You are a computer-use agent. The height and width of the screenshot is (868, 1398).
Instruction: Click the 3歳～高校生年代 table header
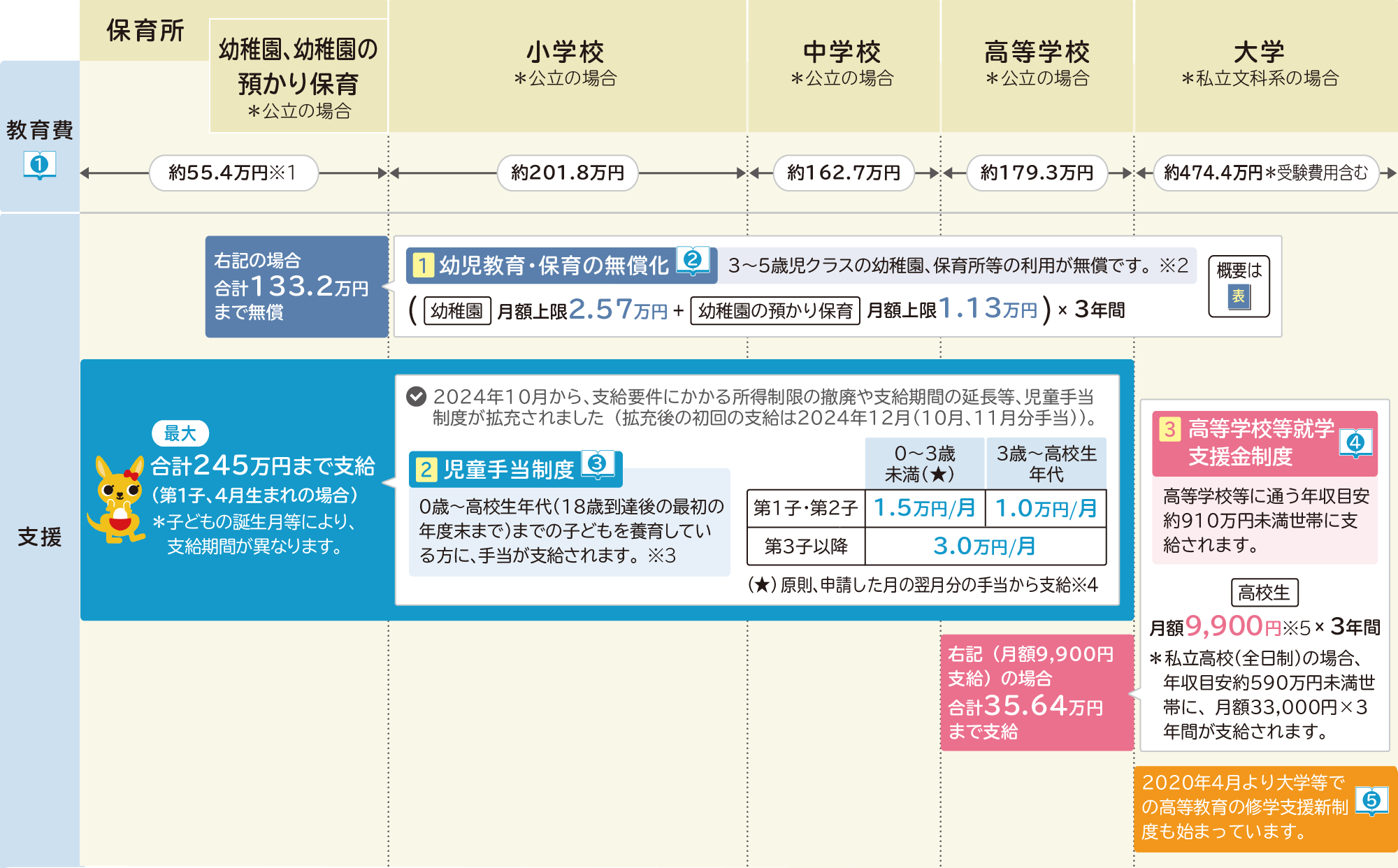click(1046, 463)
